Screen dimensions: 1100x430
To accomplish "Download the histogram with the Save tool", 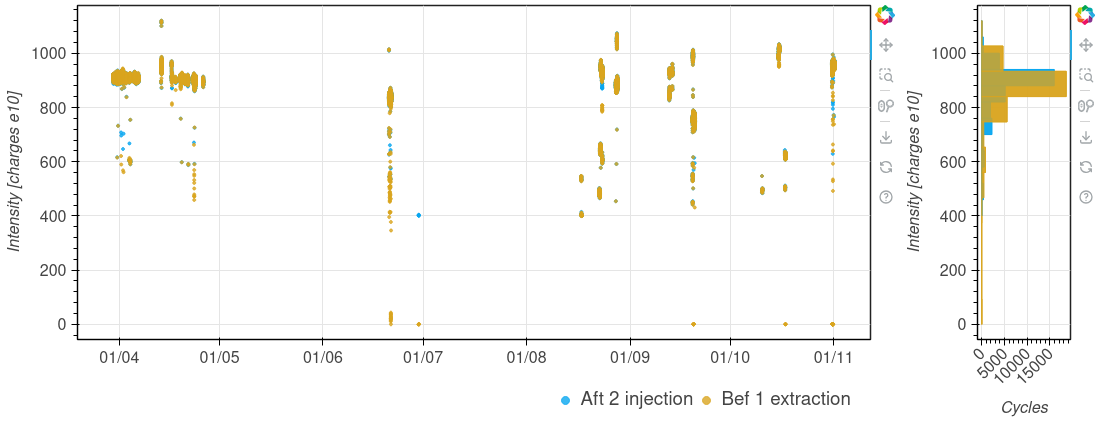I will [x=1085, y=136].
